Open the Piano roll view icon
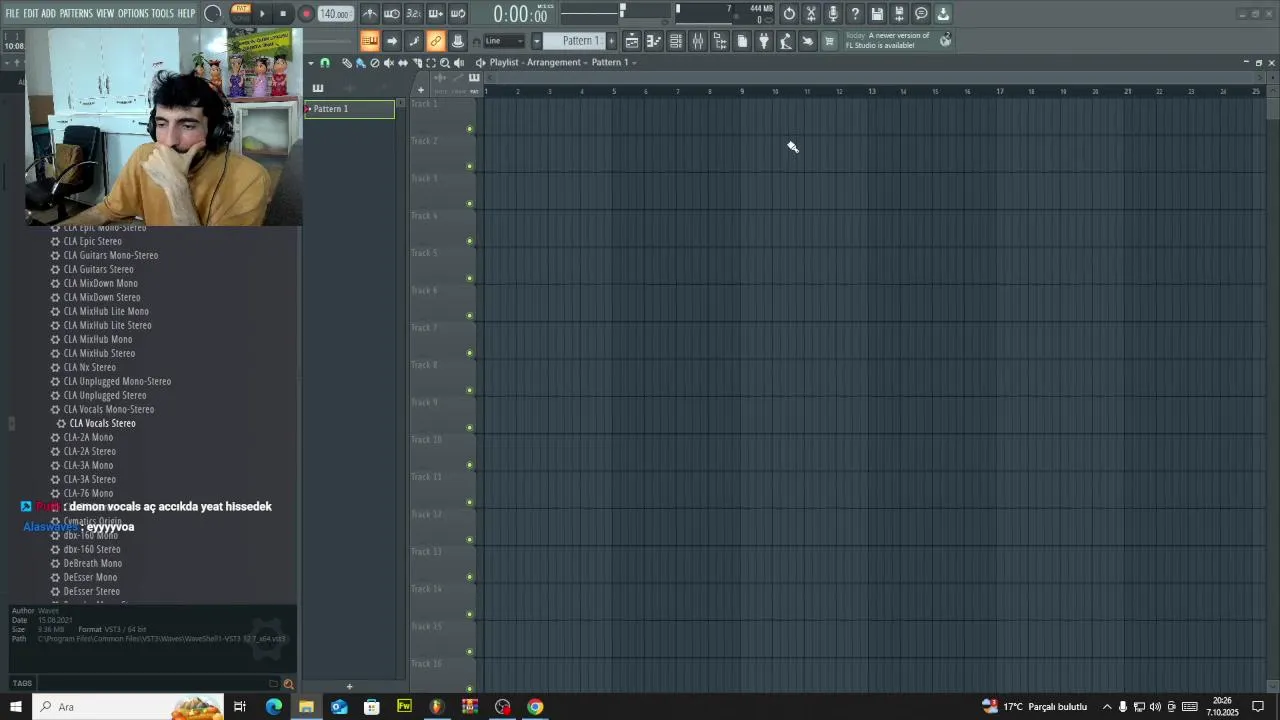This screenshot has width=1280, height=720. [654, 41]
